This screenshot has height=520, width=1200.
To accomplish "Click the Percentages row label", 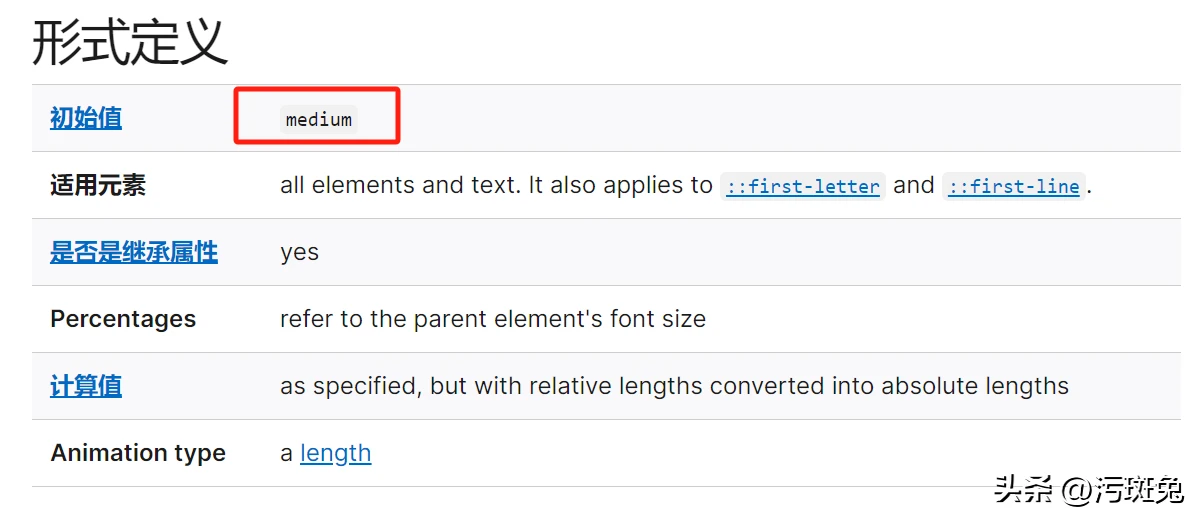I will point(123,319).
